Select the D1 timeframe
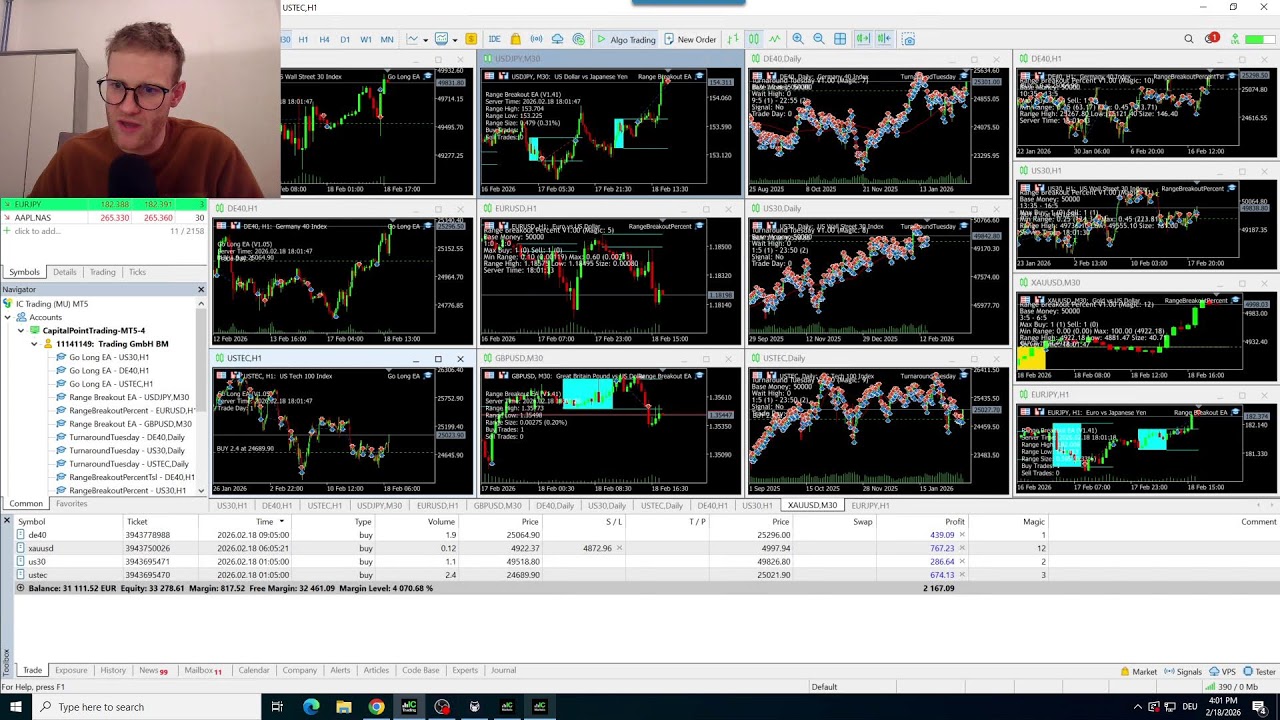The height and width of the screenshot is (720, 1280). coord(345,39)
